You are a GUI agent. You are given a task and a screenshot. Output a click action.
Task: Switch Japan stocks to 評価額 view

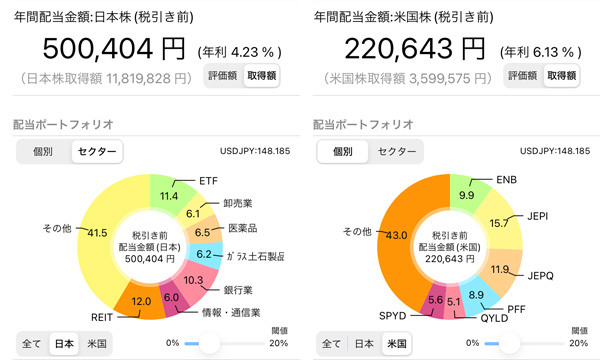[x=223, y=76]
